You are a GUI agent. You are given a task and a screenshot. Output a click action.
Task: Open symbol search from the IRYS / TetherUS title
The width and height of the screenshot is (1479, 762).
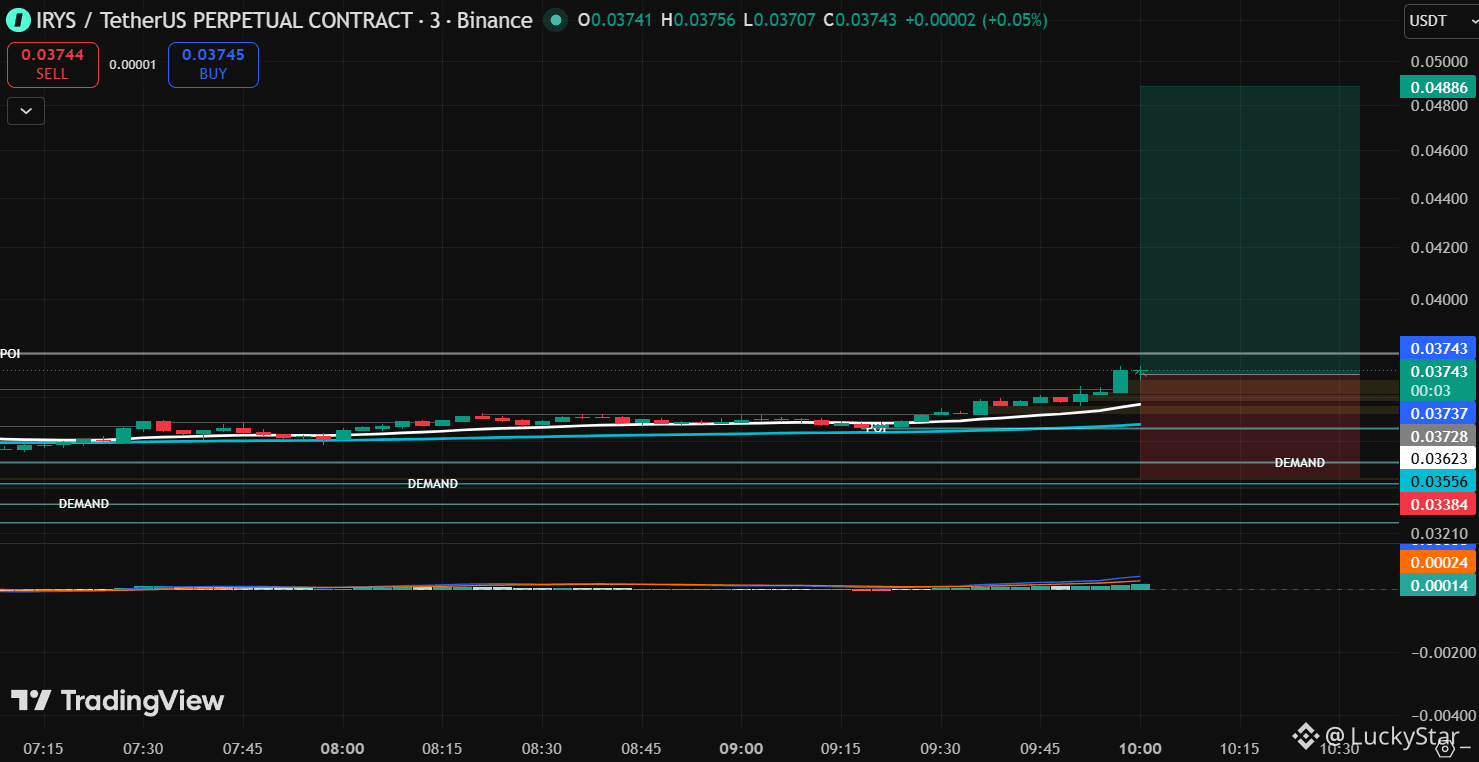point(285,20)
